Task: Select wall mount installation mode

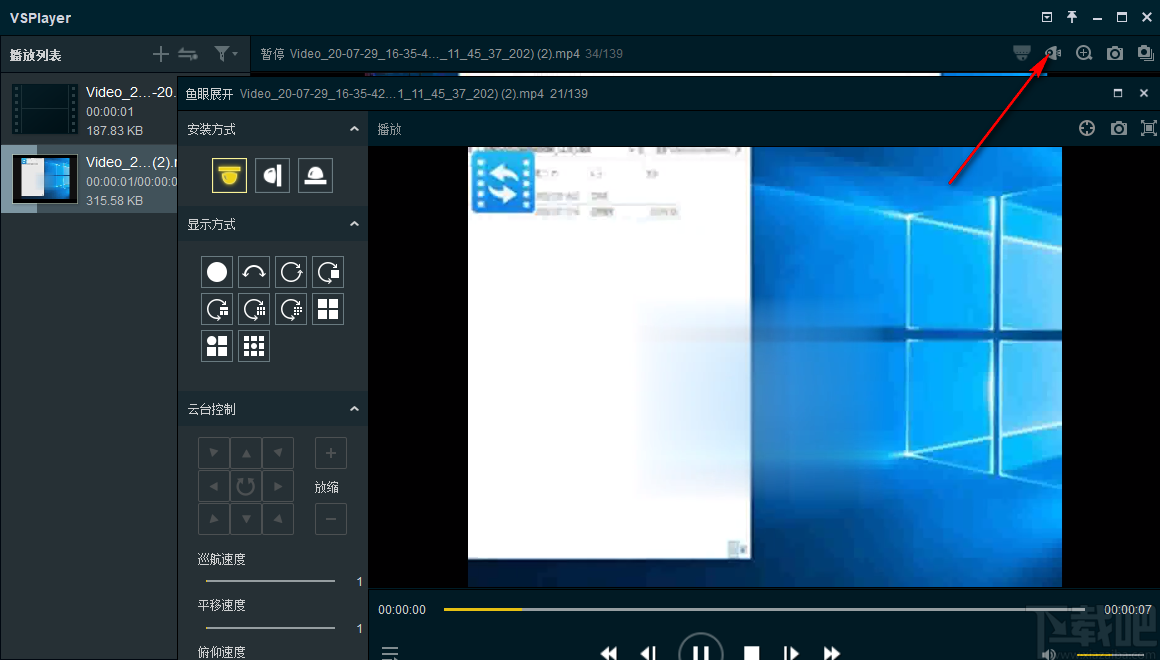Action: [272, 175]
